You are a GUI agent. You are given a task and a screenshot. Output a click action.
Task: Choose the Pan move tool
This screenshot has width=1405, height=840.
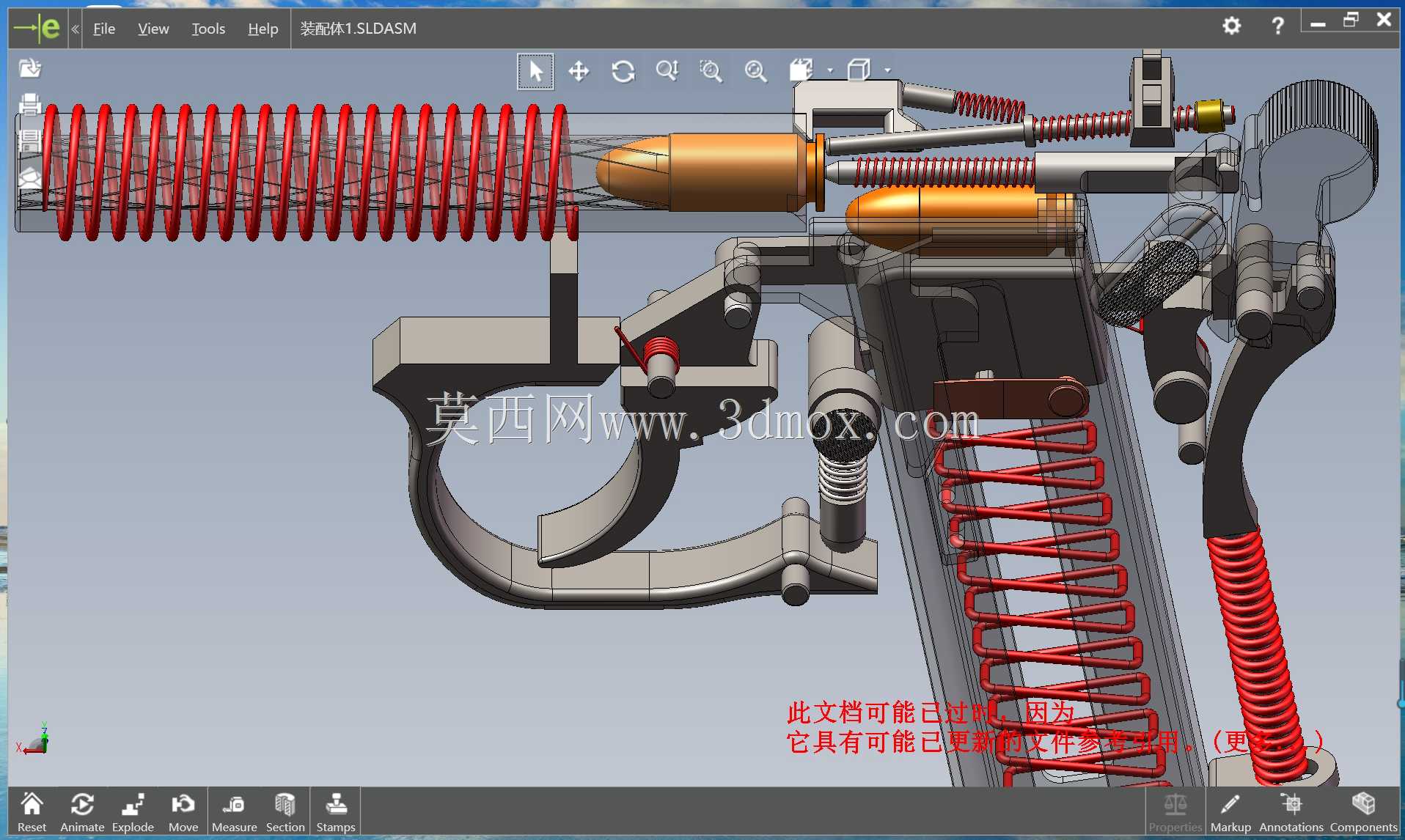(x=579, y=71)
